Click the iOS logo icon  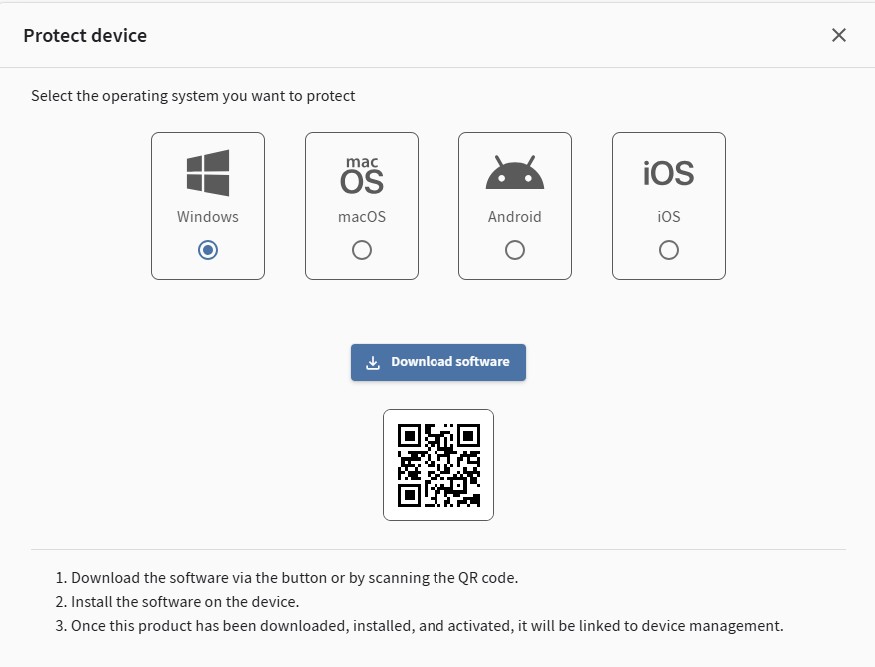669,174
